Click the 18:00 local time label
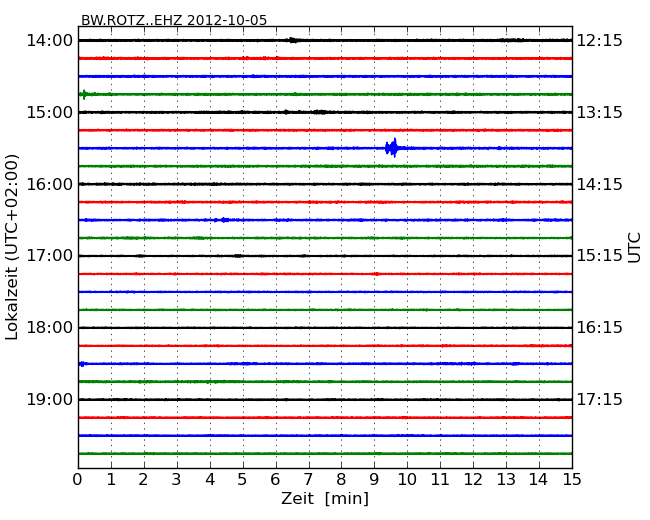This screenshot has height=520, width=650. (x=50, y=328)
